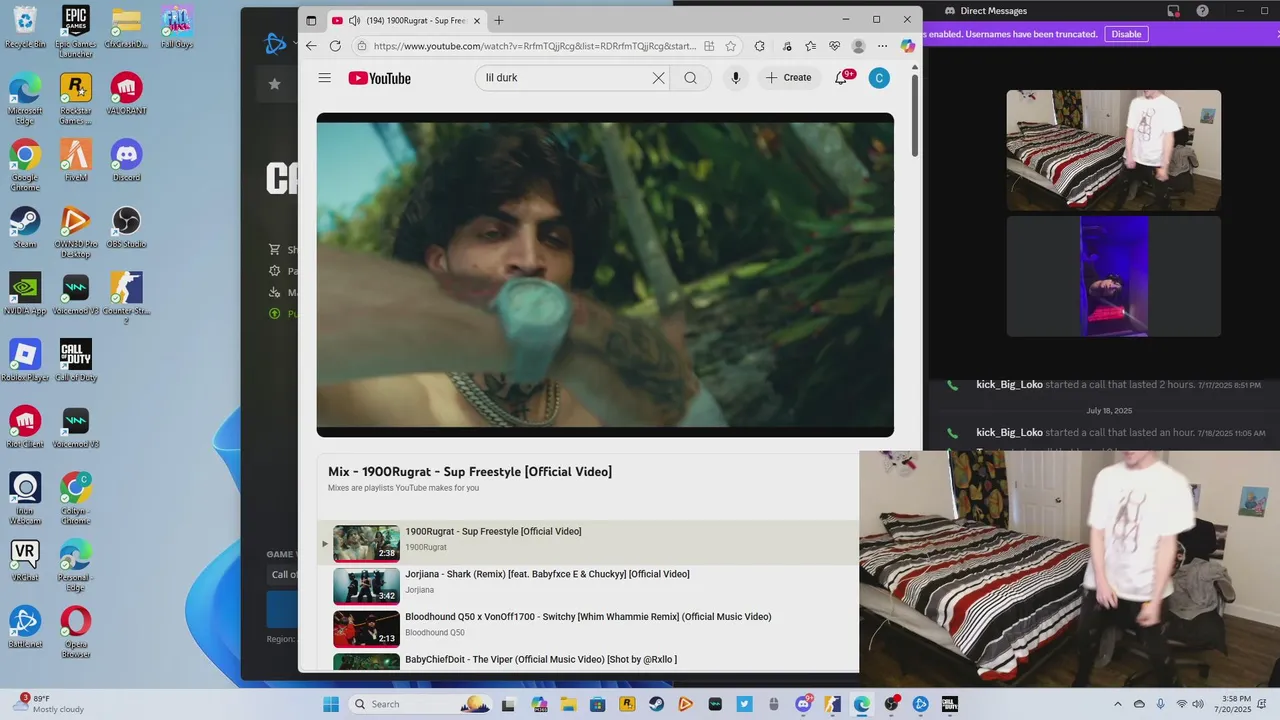Viewport: 1280px width, 720px height.
Task: Go back in the Edge browser
Action: tap(311, 46)
